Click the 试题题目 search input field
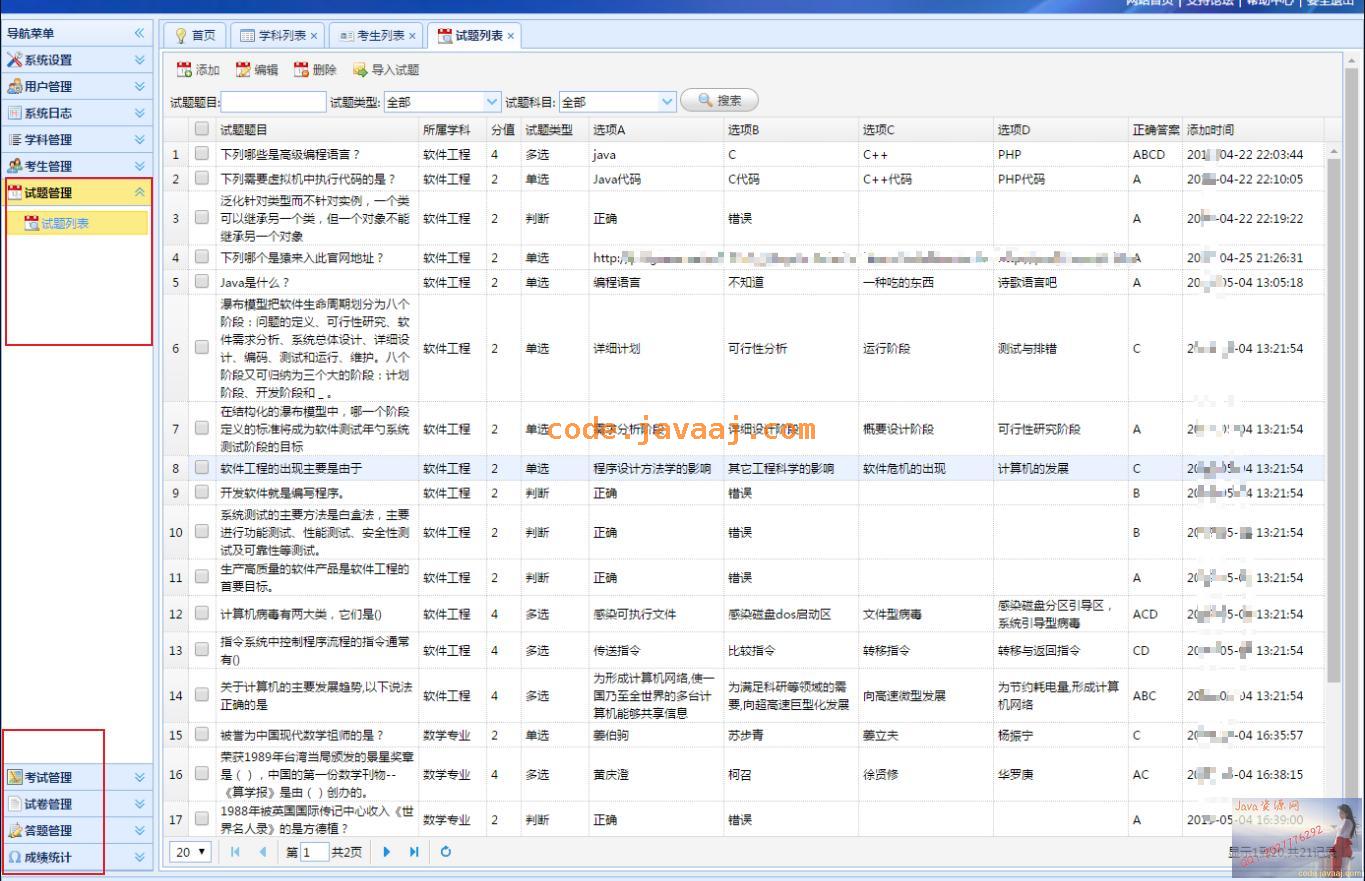This screenshot has width=1365, height=881. point(273,101)
